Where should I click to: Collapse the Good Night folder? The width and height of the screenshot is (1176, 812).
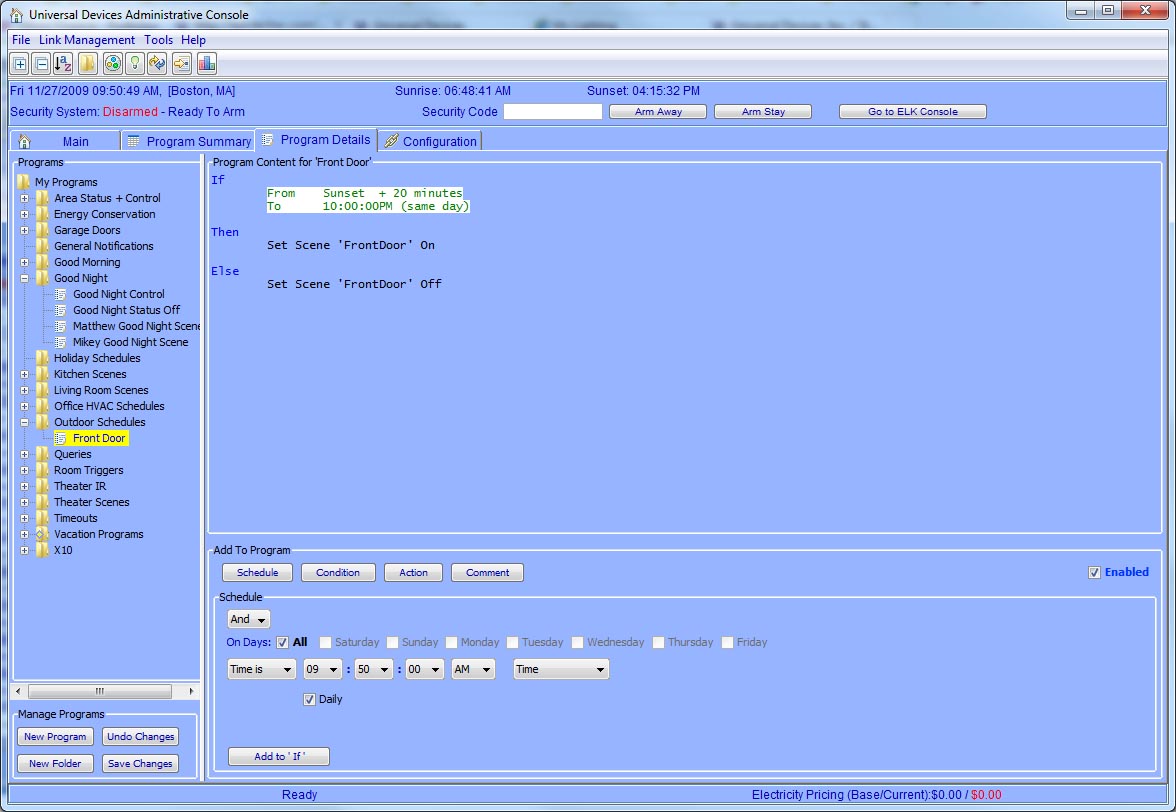[24, 278]
